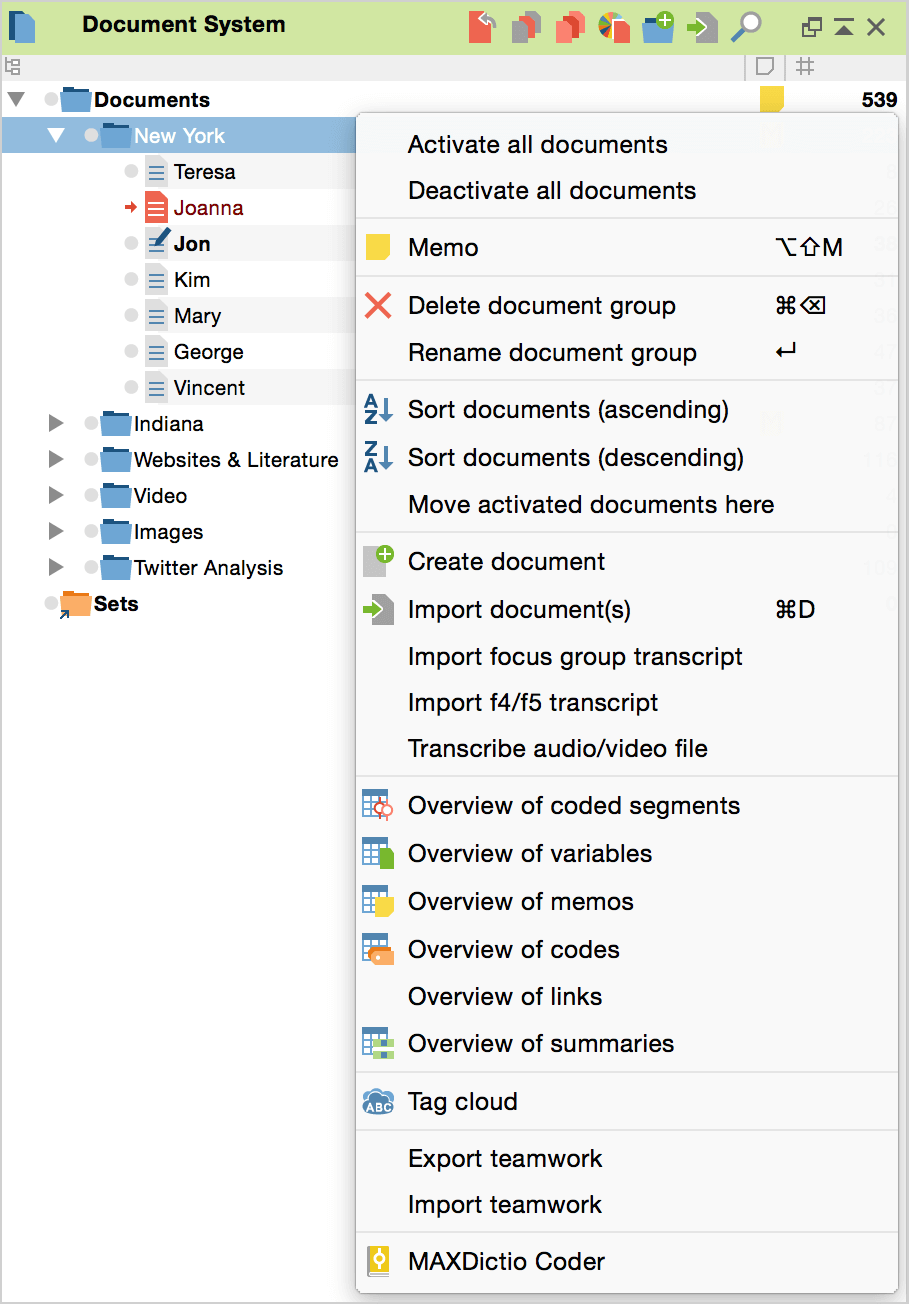Click the import documents toolbar icon
This screenshot has width=909, height=1304.
pyautogui.click(x=702, y=27)
